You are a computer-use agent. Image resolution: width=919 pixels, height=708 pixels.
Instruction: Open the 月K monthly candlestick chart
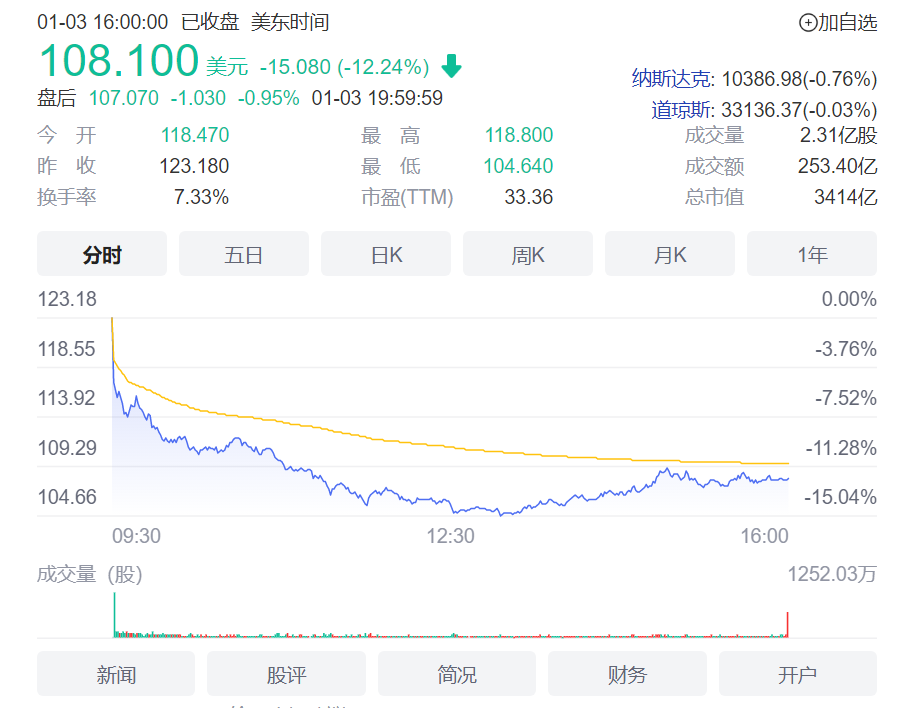[x=669, y=254]
